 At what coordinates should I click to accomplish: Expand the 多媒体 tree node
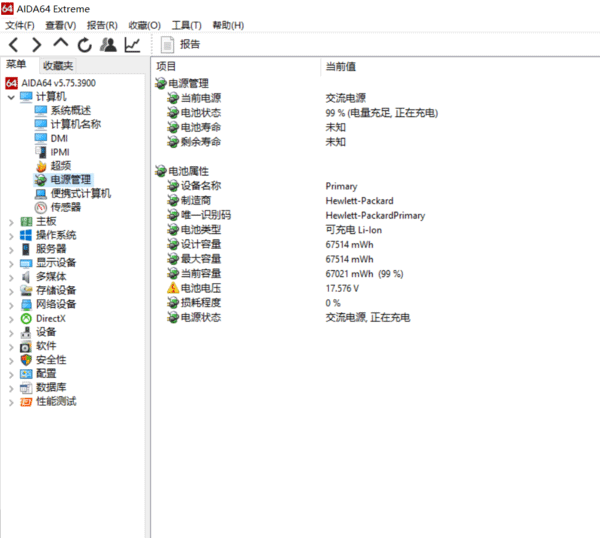point(11,277)
